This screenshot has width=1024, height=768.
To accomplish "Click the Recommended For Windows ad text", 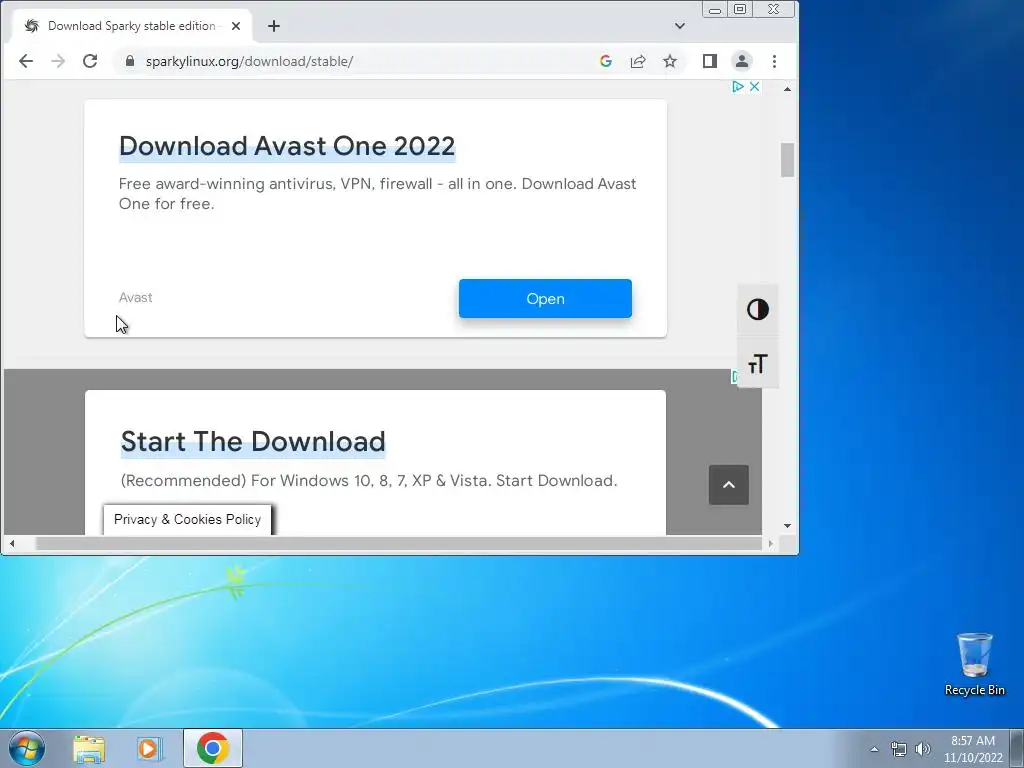I will 369,481.
